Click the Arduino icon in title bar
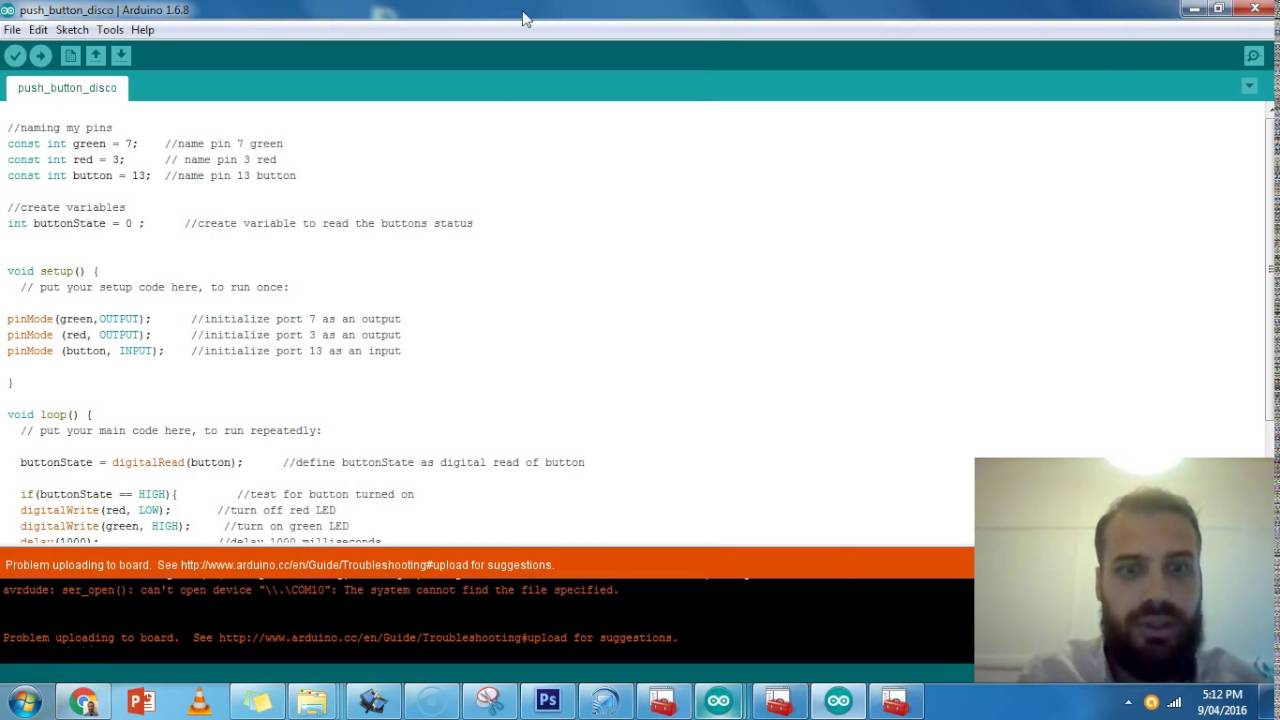Screen dimensions: 1280x720 pos(8,10)
